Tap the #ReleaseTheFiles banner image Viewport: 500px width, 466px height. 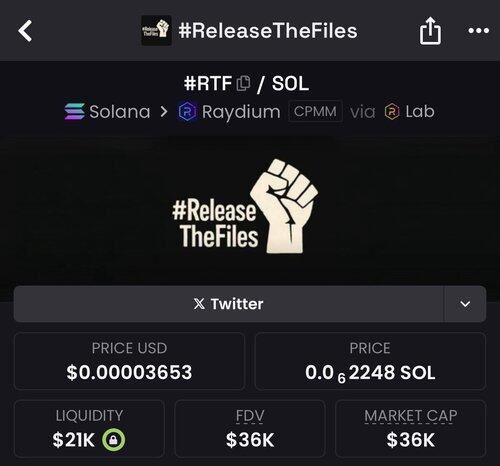point(246,207)
